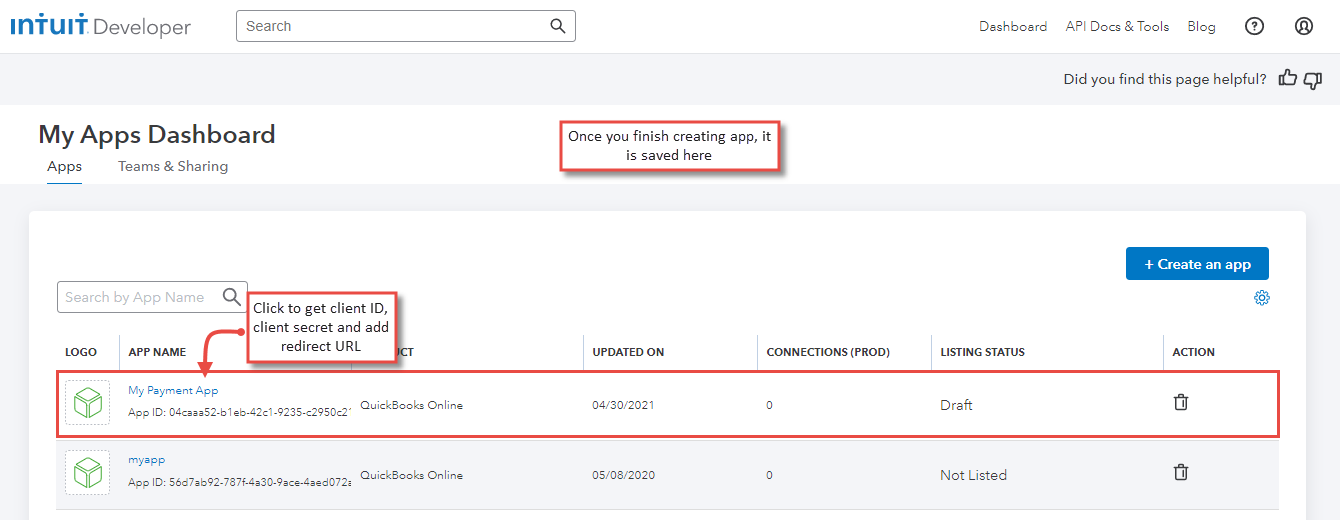Click the LOGO column header
Viewport: 1340px width, 520px height.
tap(81, 352)
